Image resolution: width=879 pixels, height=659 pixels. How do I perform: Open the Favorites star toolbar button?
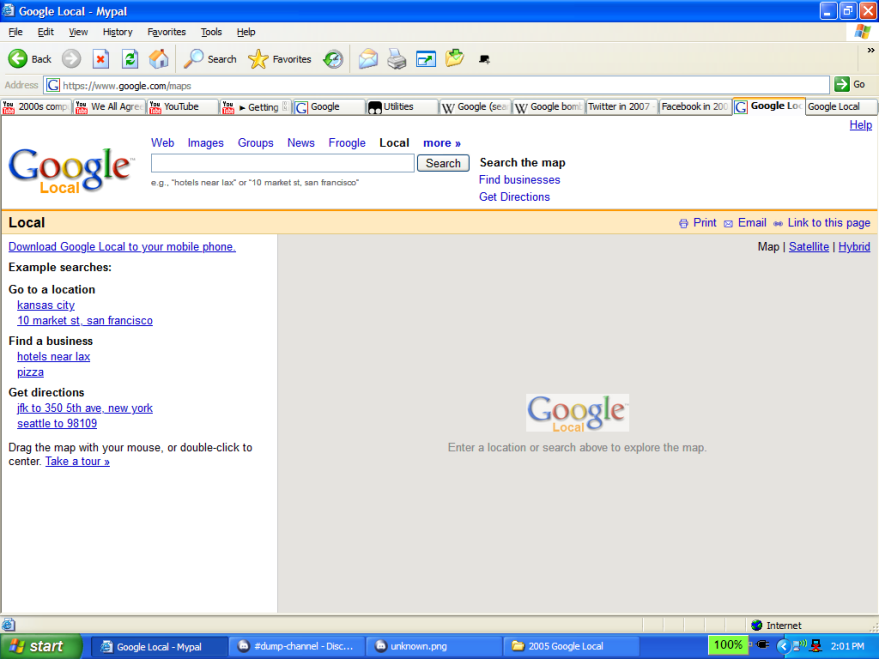click(280, 59)
